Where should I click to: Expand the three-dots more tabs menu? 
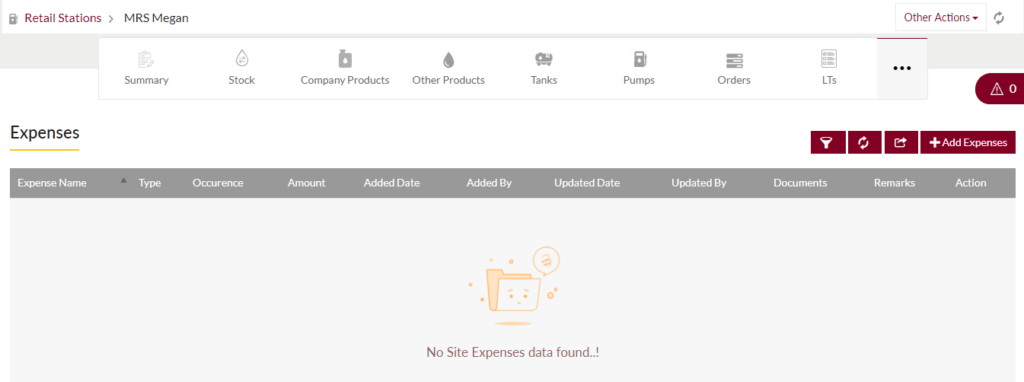(x=902, y=69)
